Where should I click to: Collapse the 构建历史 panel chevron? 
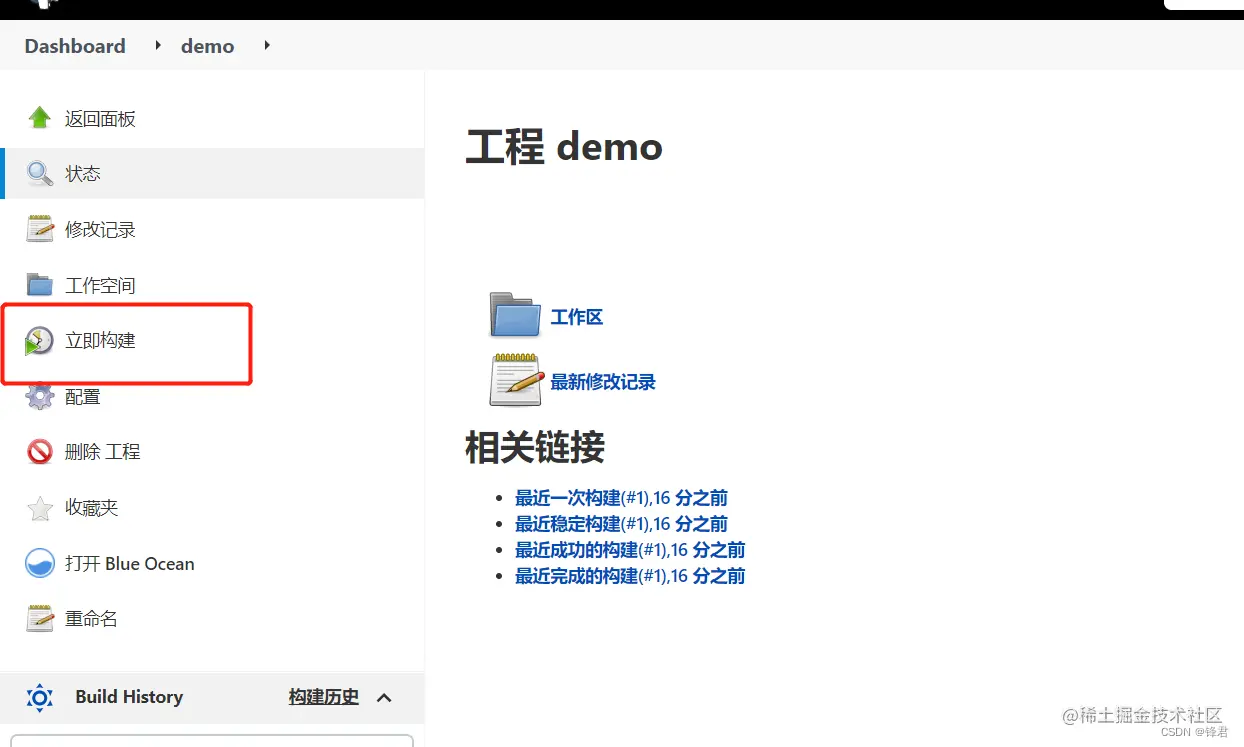point(384,698)
